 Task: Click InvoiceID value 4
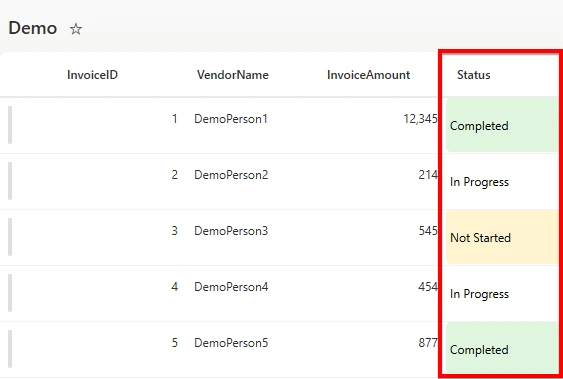click(x=175, y=287)
